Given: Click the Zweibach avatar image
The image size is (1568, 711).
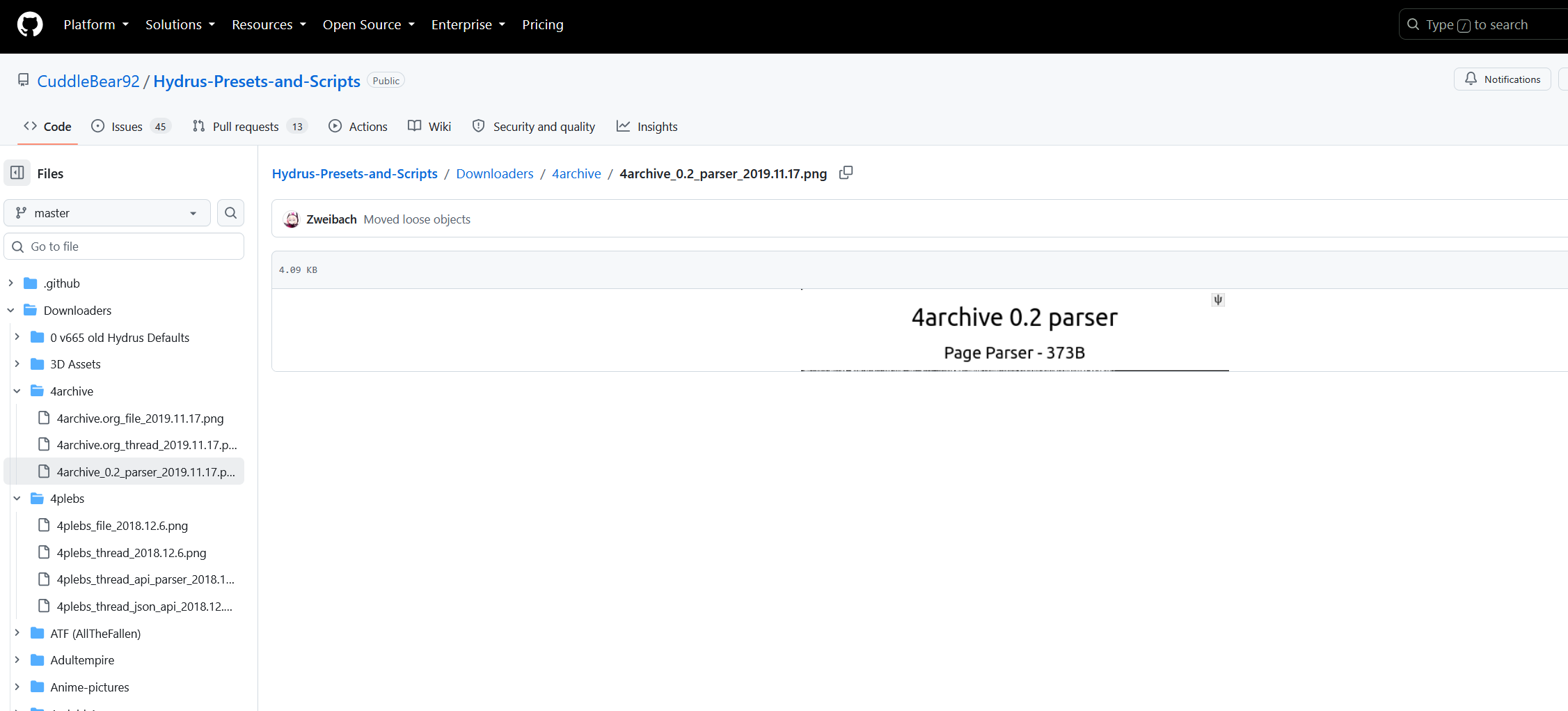Looking at the screenshot, I should coord(292,219).
